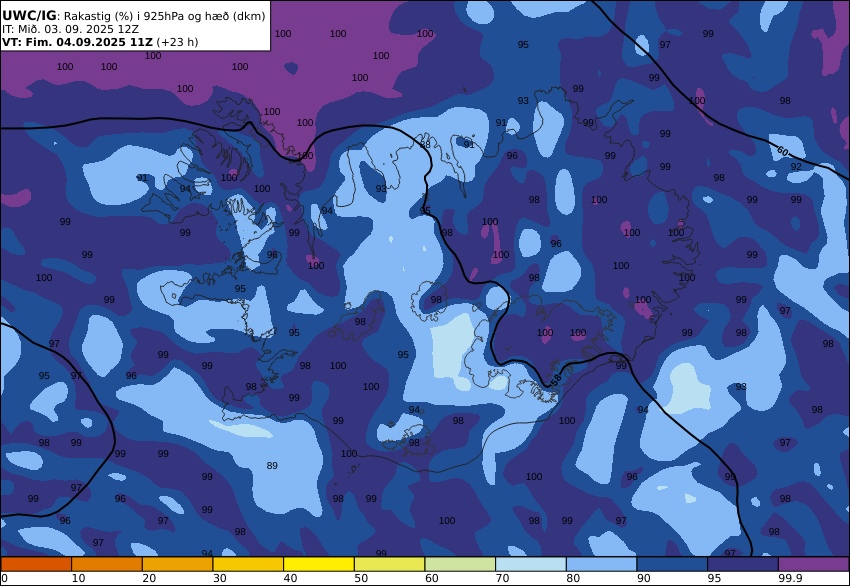Screen dimensions: 850x586
Task: Choose the medium blue 90–95 legend swatch
Action: (672, 564)
